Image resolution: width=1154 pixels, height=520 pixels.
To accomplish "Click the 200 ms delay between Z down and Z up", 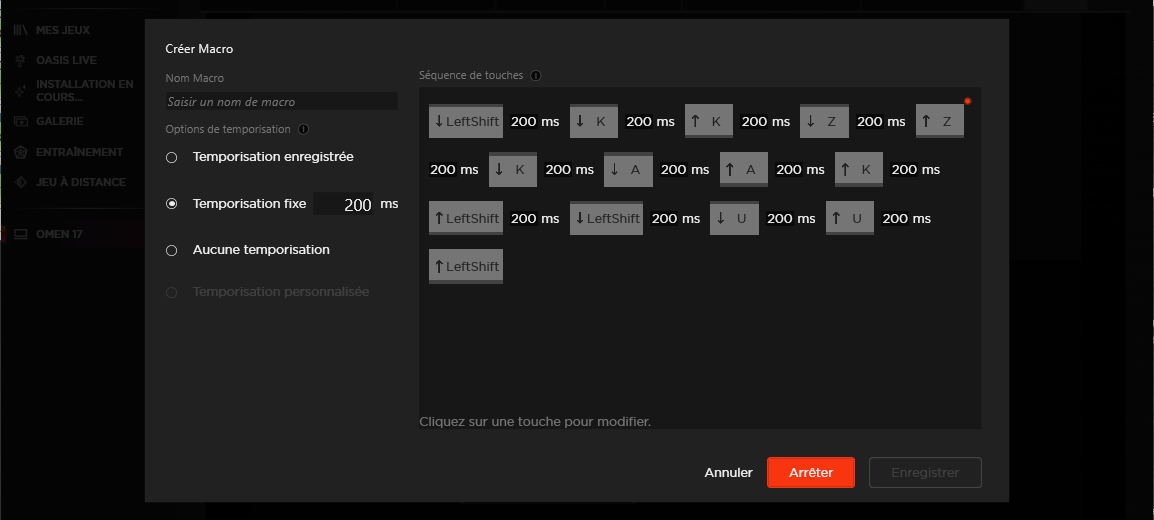I will point(882,121).
